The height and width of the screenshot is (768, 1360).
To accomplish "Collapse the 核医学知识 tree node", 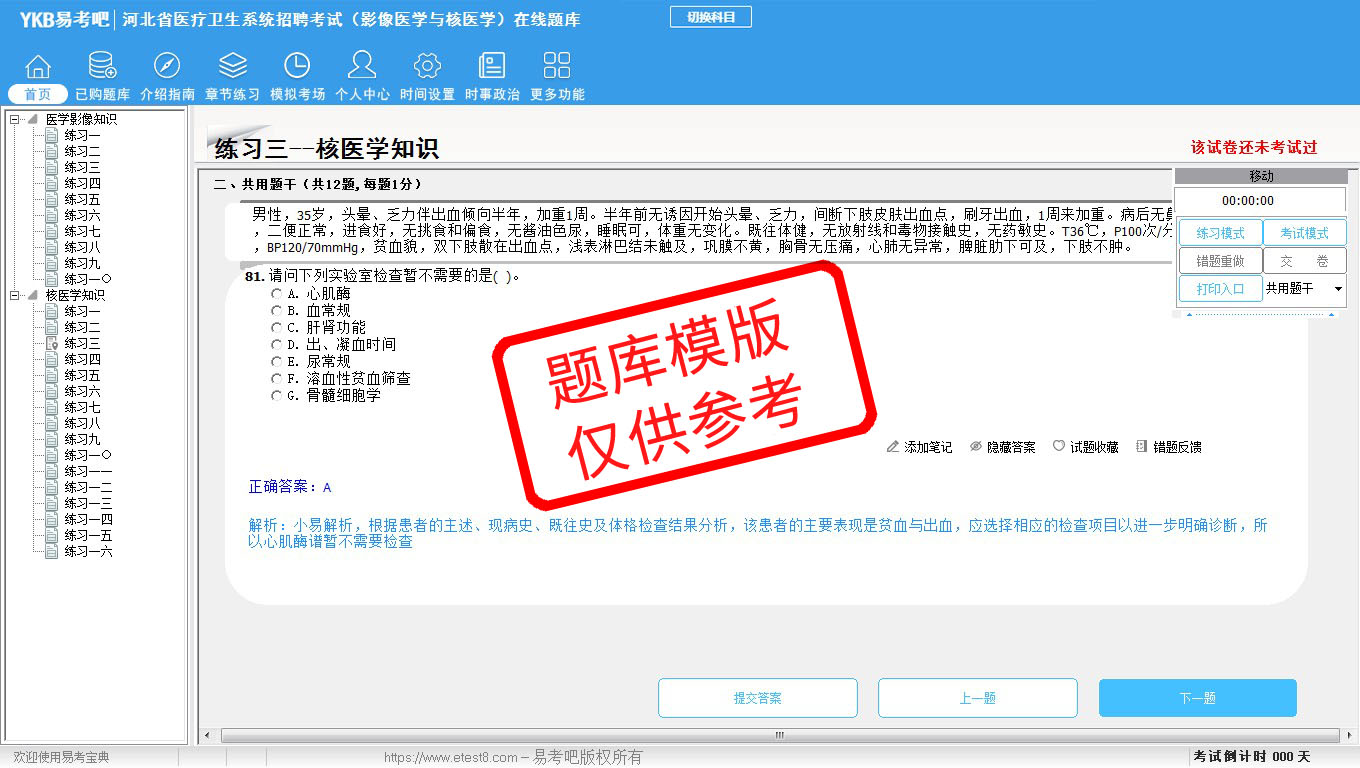I will coord(15,295).
